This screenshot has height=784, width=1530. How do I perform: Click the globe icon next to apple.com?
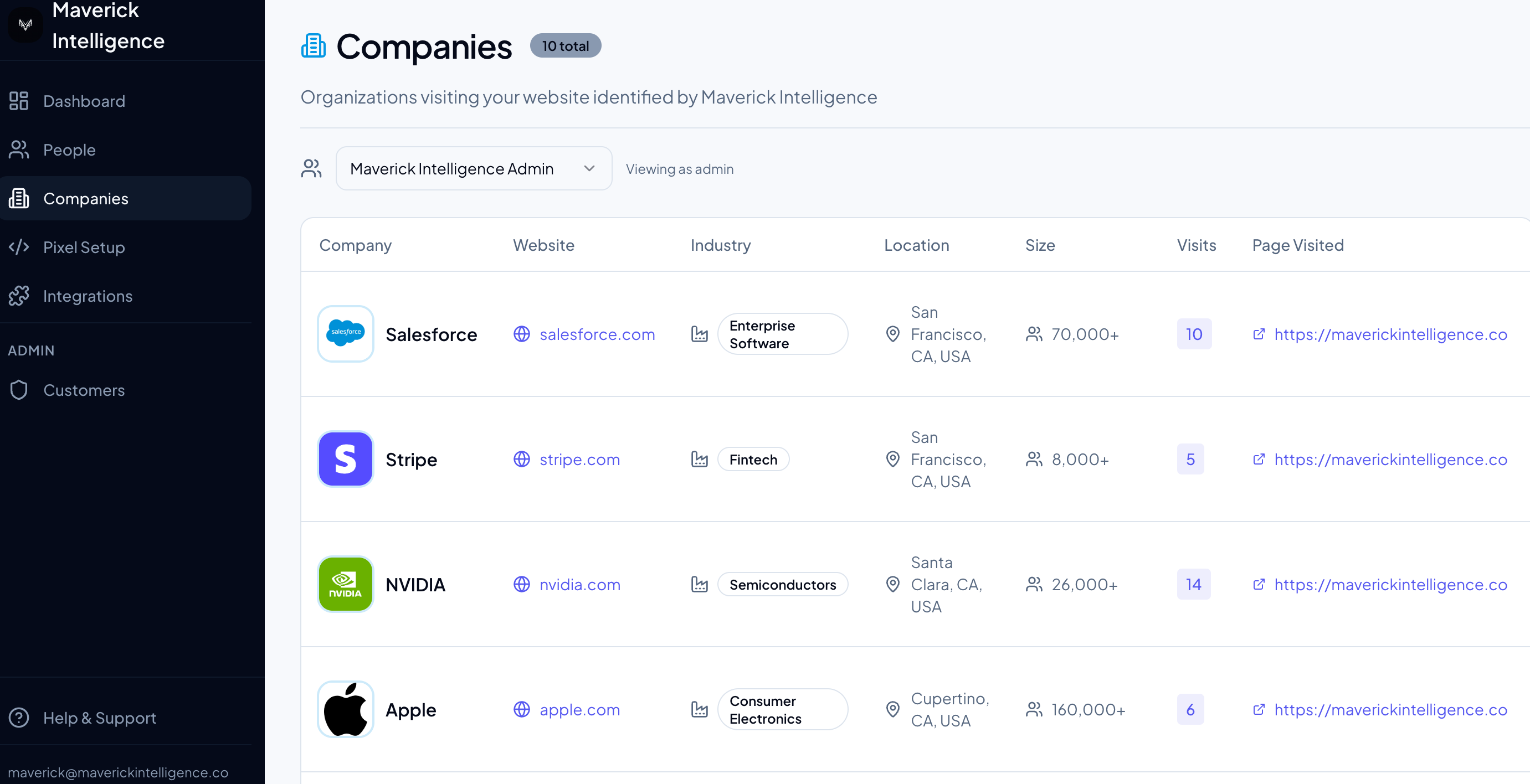pyautogui.click(x=521, y=709)
